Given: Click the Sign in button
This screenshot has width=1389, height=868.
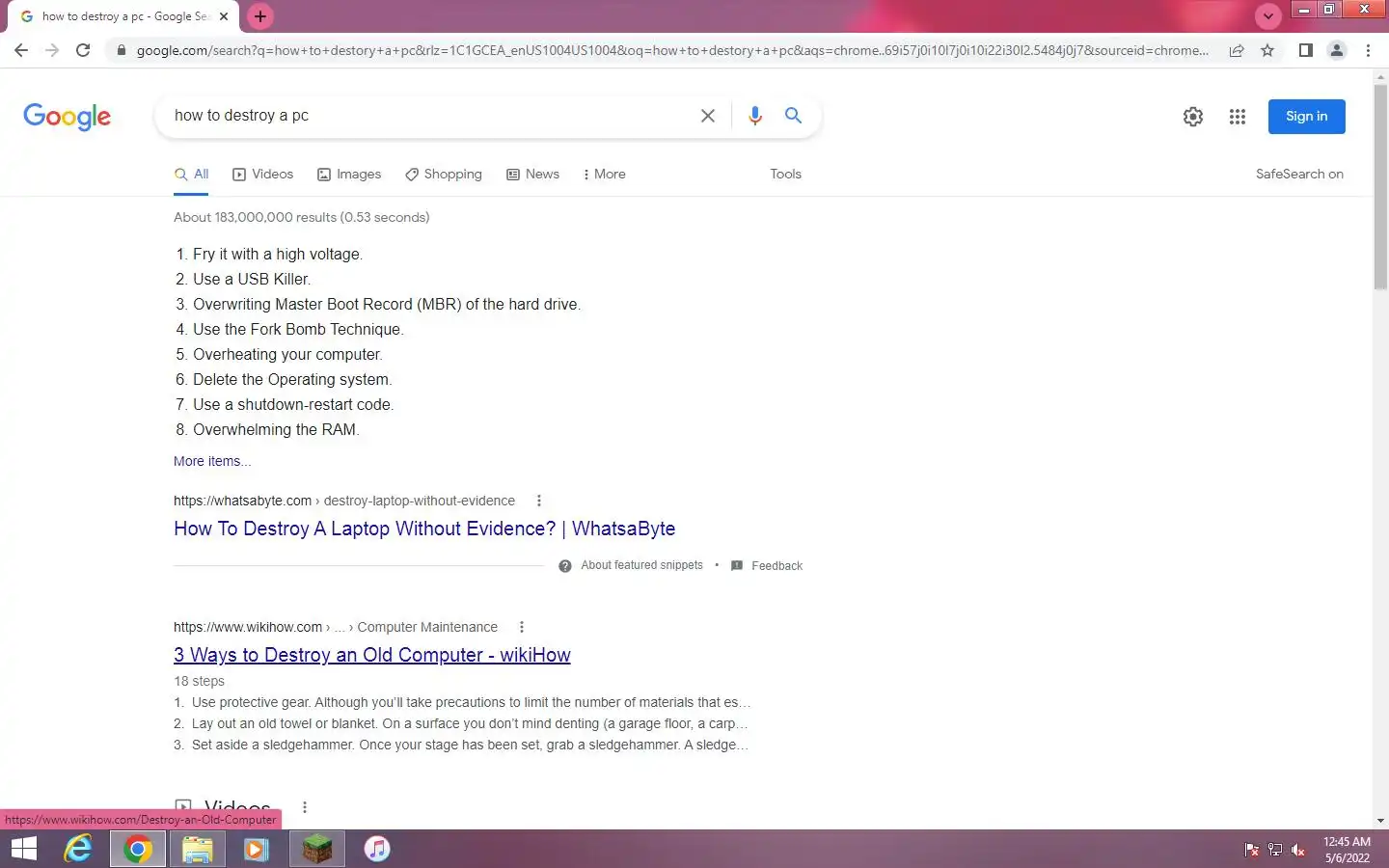Looking at the screenshot, I should (x=1306, y=117).
